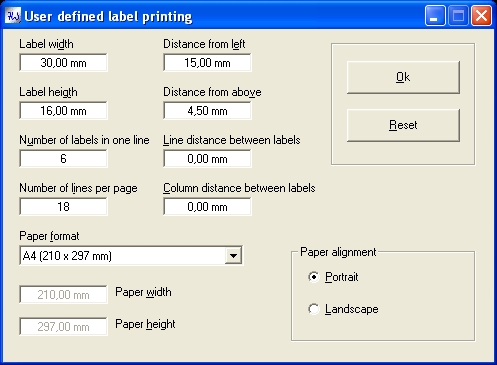Click the Column distance between labels field
This screenshot has width=497, height=365.
(x=207, y=207)
